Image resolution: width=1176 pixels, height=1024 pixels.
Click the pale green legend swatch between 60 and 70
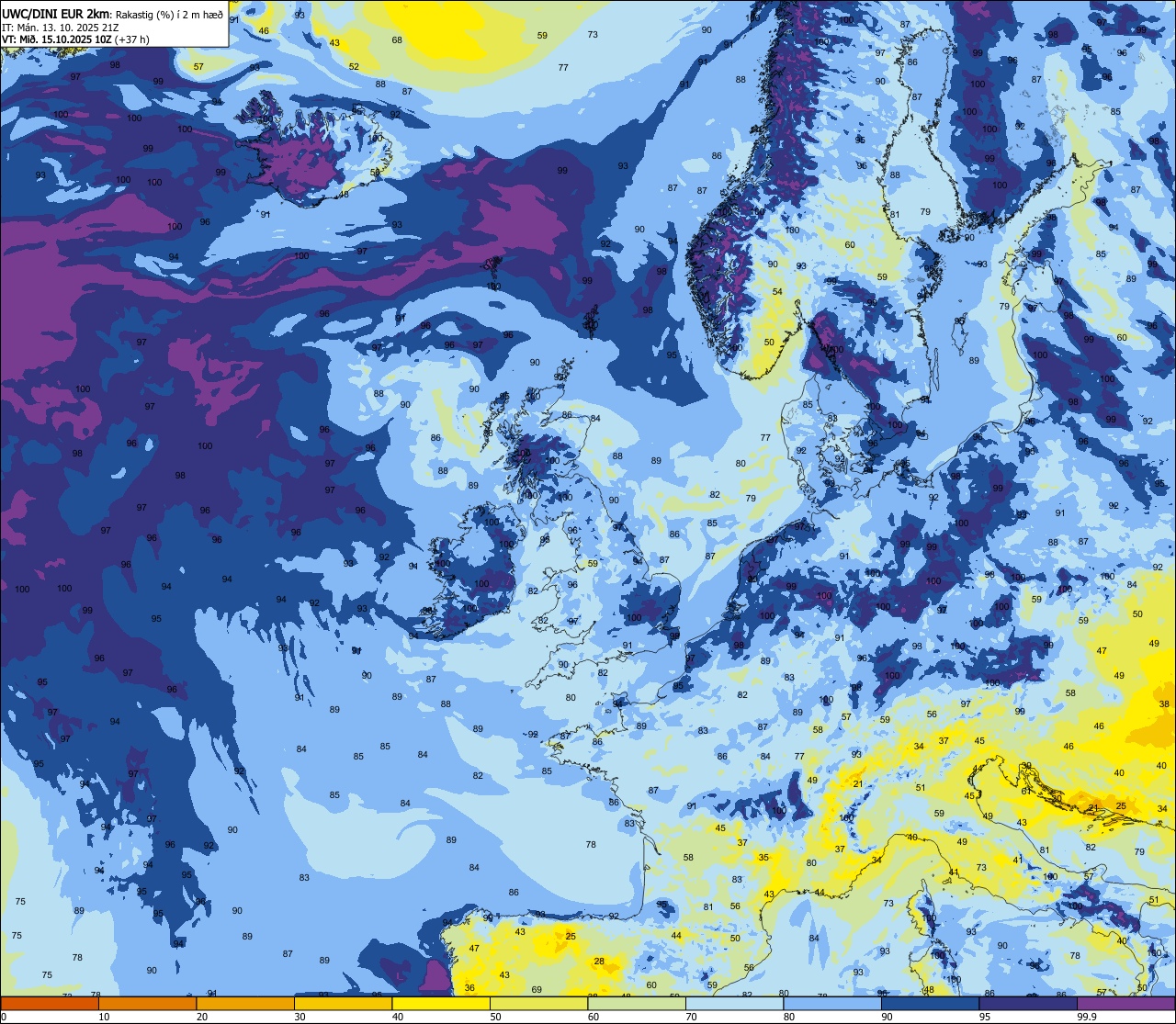pos(637,1003)
